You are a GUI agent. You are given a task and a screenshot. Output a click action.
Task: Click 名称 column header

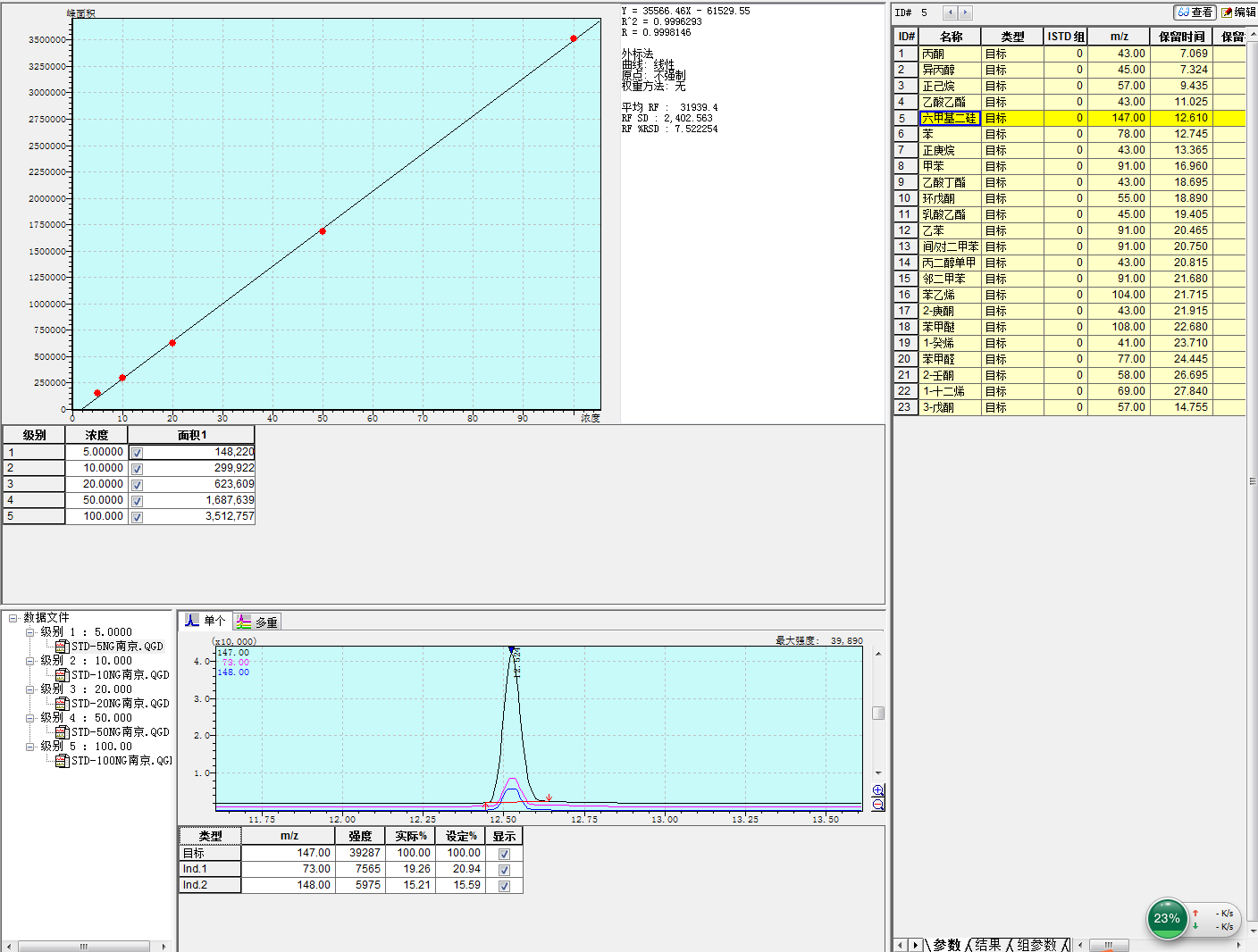(951, 37)
